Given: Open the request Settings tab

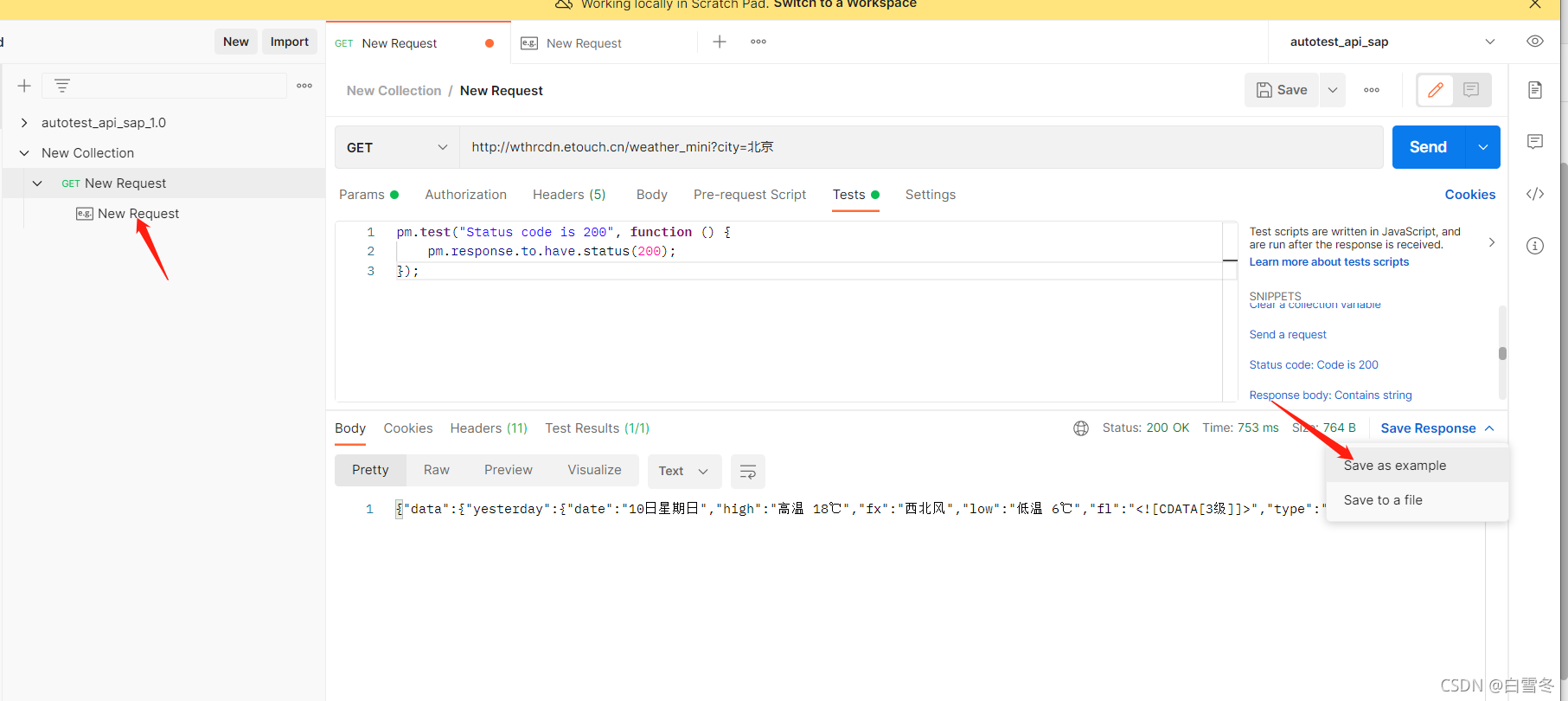Looking at the screenshot, I should 931,195.
